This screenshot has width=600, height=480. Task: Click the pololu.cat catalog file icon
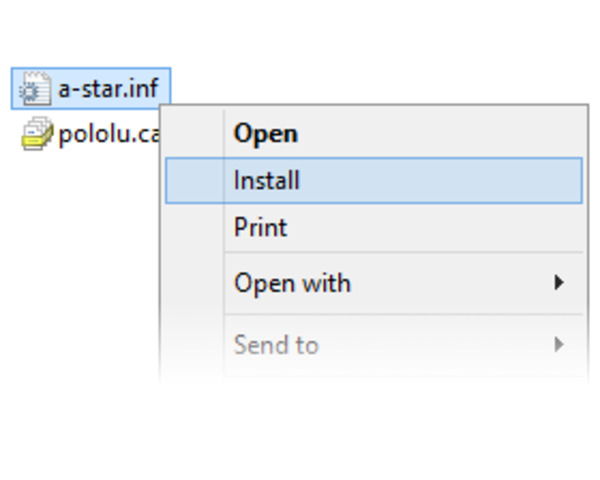[37, 134]
